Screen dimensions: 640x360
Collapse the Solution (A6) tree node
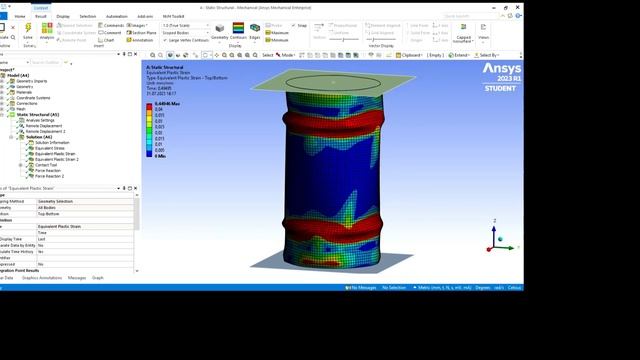point(11,137)
